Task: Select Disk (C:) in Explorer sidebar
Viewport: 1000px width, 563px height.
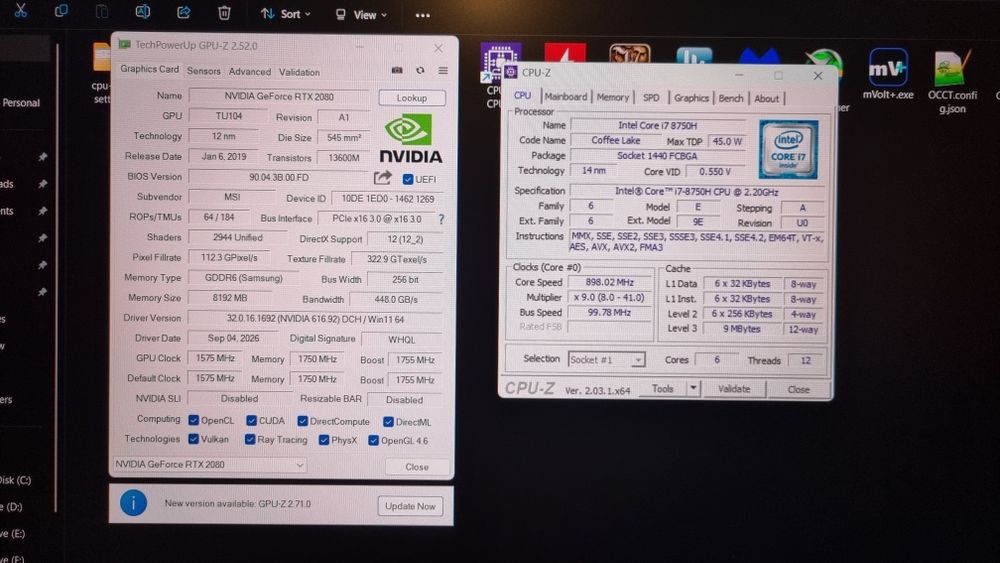Action: coord(15,479)
